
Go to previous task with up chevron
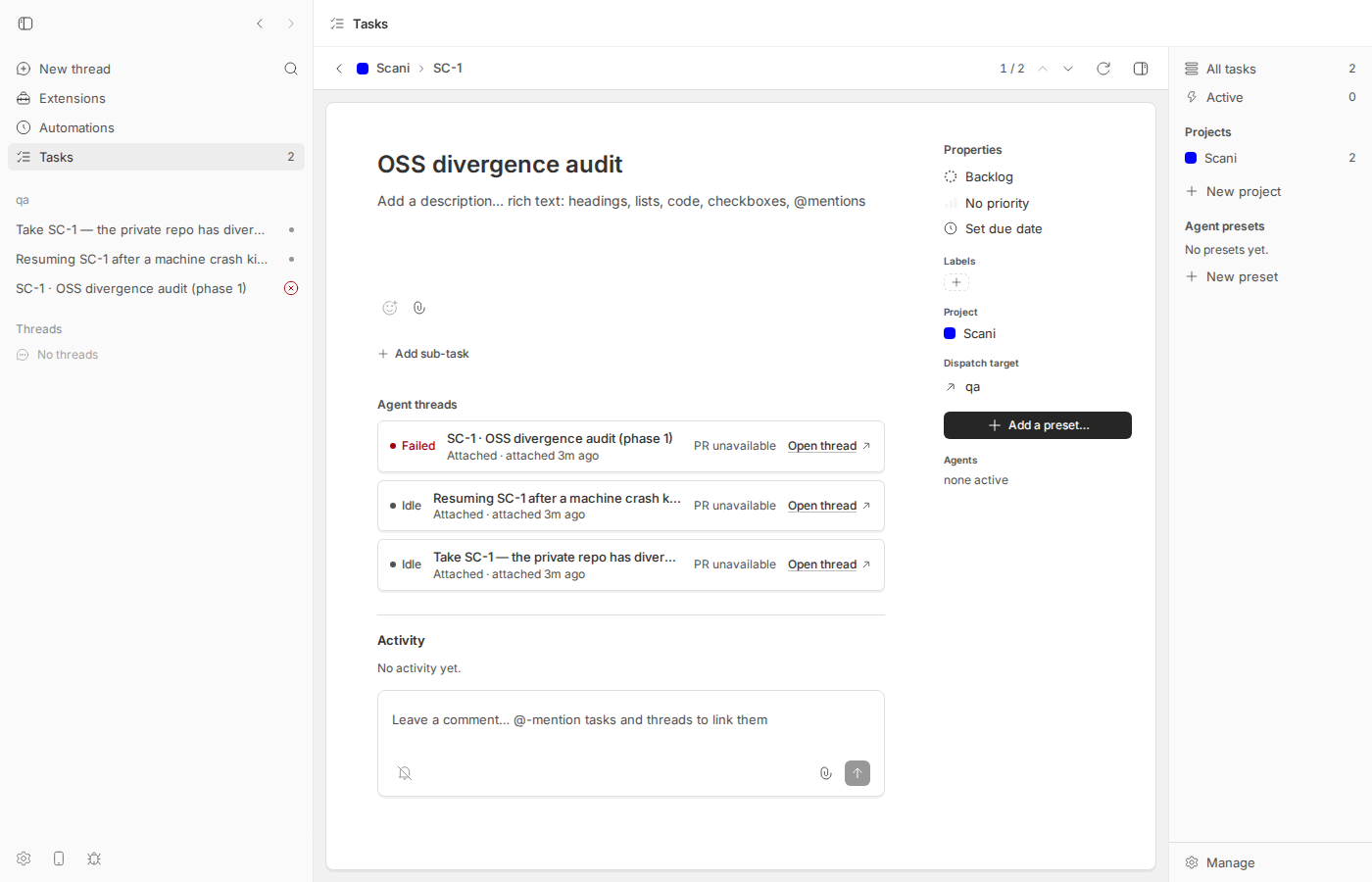point(1043,69)
